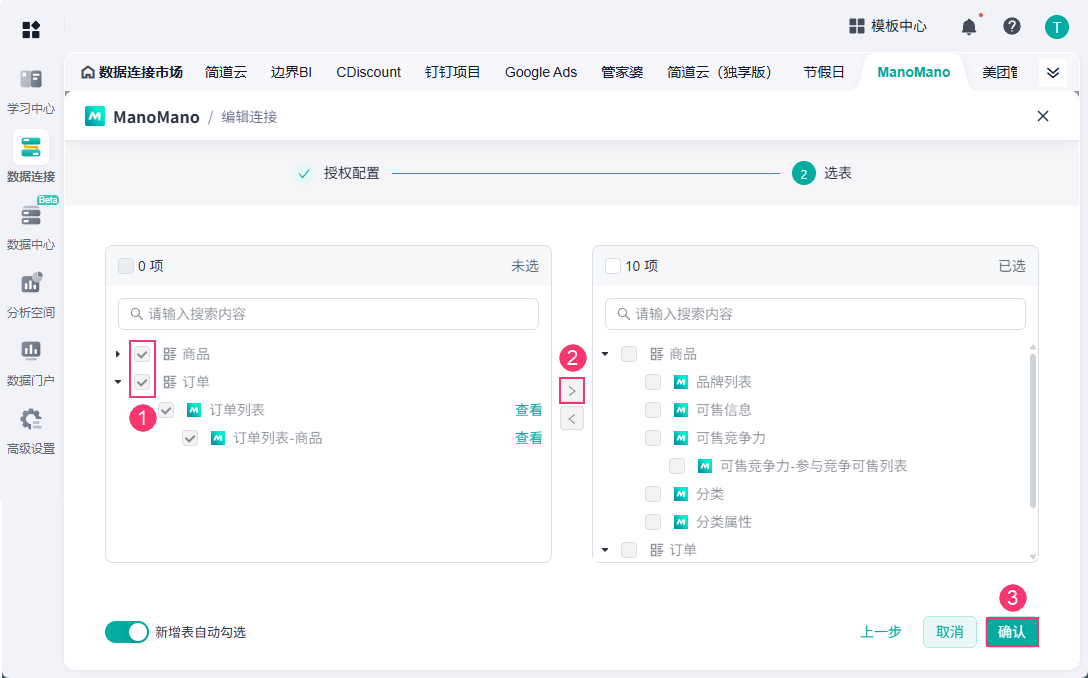Open 数据中心 Beta in the sidebar
The height and width of the screenshot is (678, 1088).
click(x=31, y=226)
